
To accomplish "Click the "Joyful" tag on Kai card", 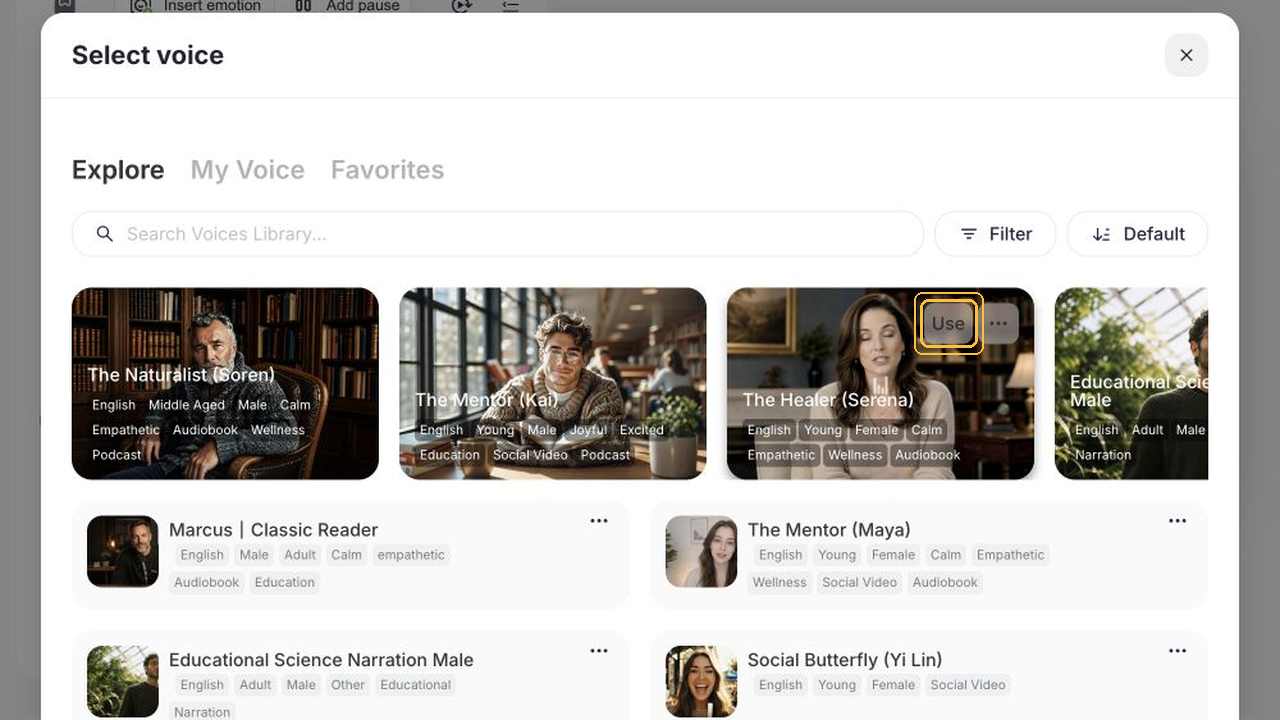I will 589,430.
